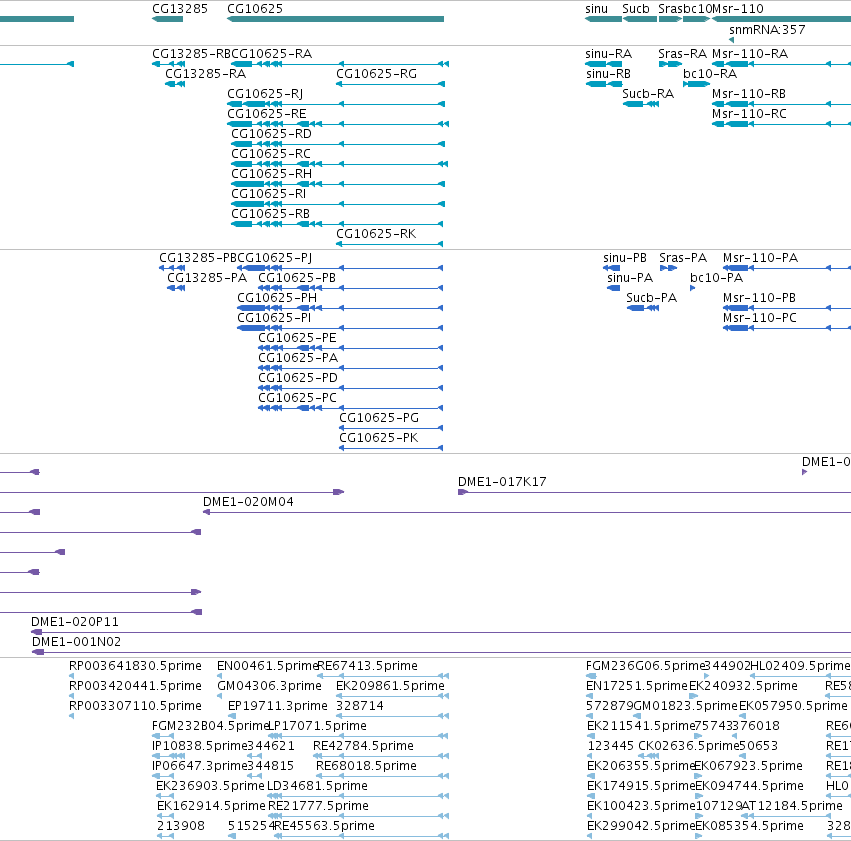
Task: Select the Msr-110-PA protein label
Action: [760, 258]
